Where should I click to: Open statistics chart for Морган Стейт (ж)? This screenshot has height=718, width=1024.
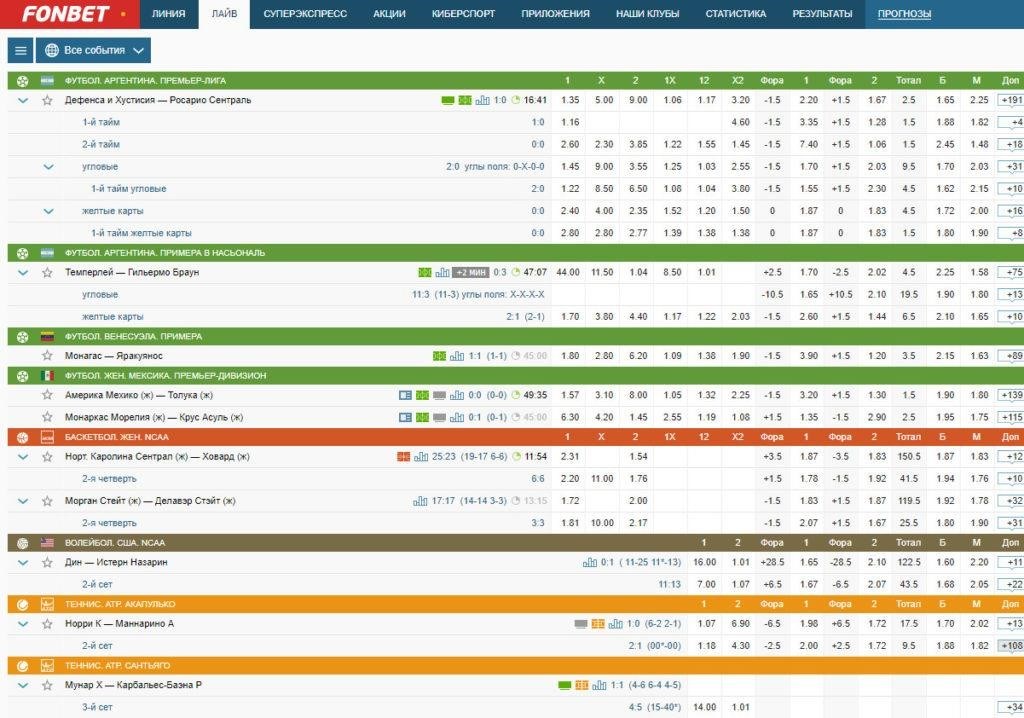[x=420, y=501]
